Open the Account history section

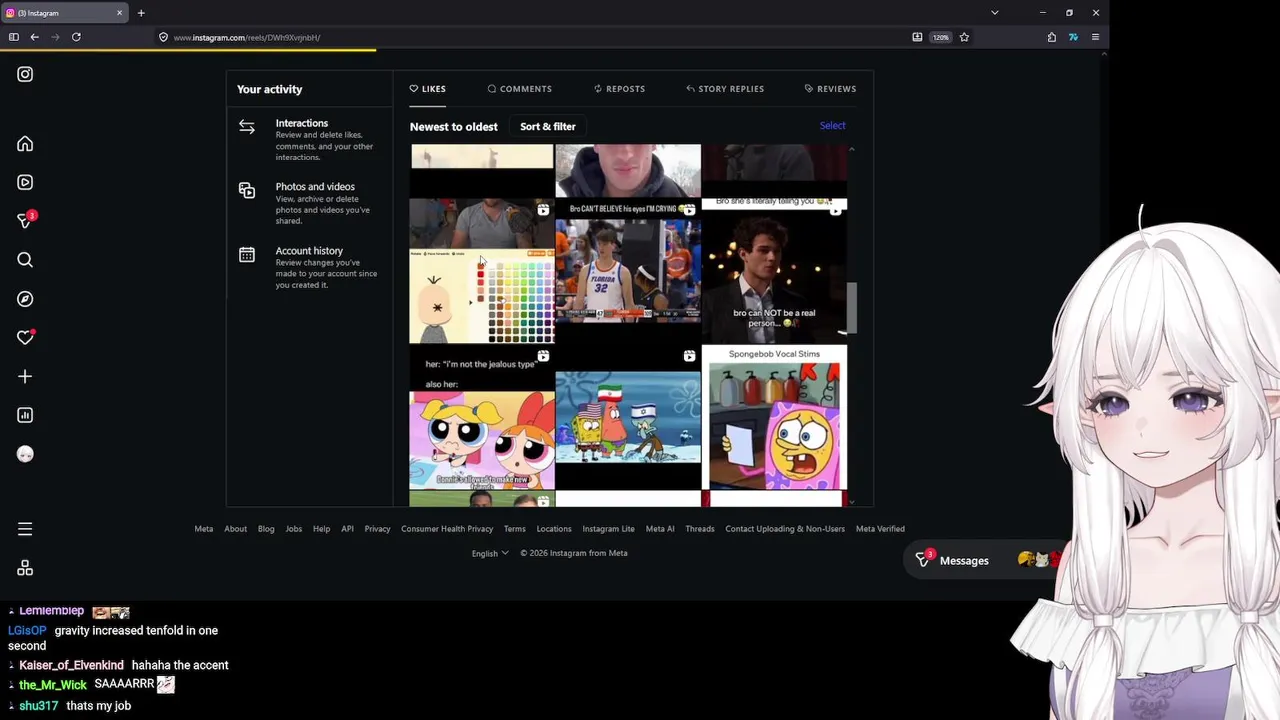(309, 268)
